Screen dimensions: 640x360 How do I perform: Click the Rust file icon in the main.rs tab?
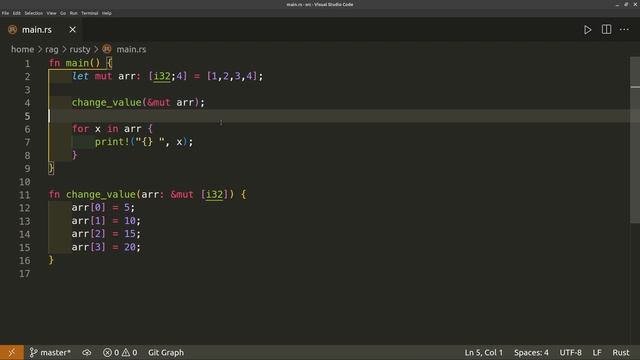click(13, 30)
